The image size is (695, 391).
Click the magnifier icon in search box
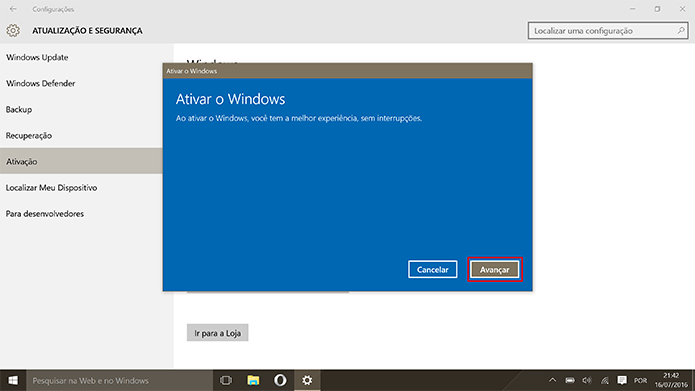681,31
